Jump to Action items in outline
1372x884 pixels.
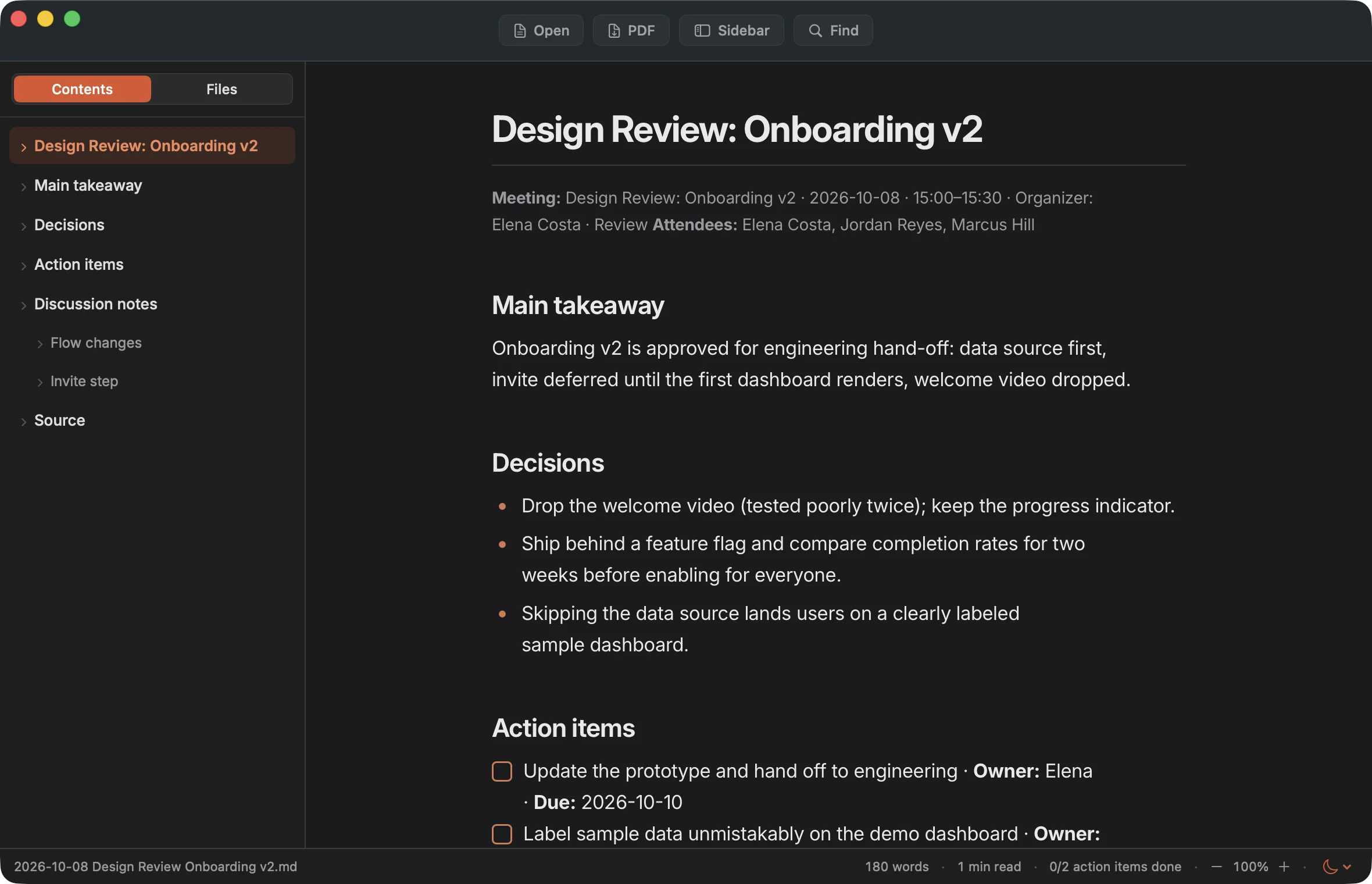pyautogui.click(x=152, y=264)
